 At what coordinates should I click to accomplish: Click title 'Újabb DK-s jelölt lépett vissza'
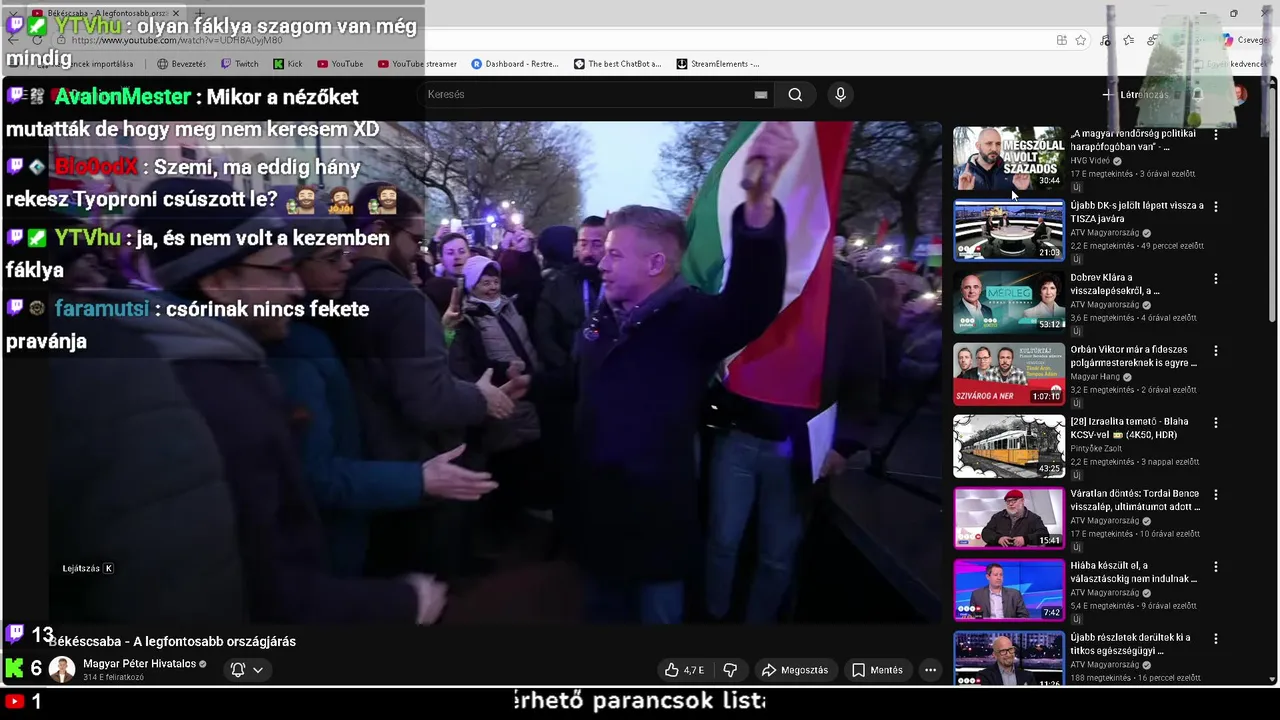point(1137,212)
